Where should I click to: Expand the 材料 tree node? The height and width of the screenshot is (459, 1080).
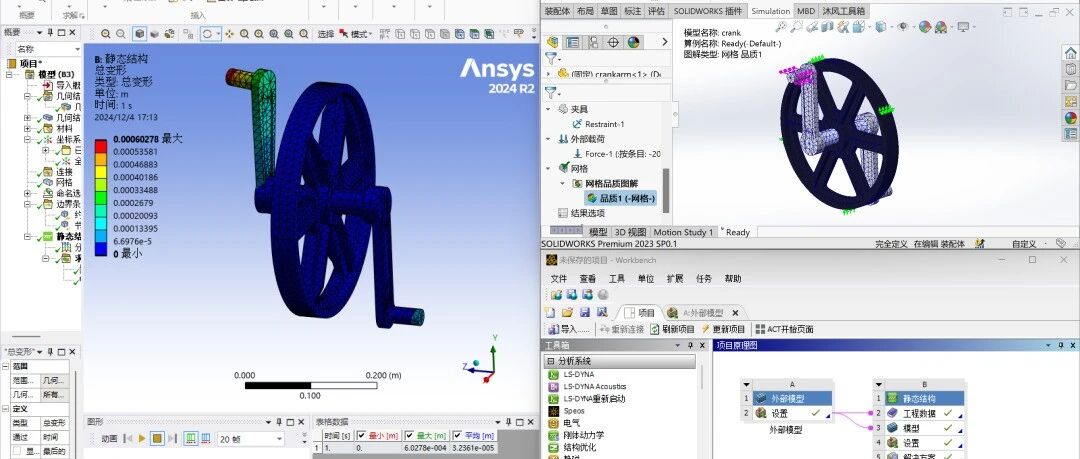tap(28, 129)
